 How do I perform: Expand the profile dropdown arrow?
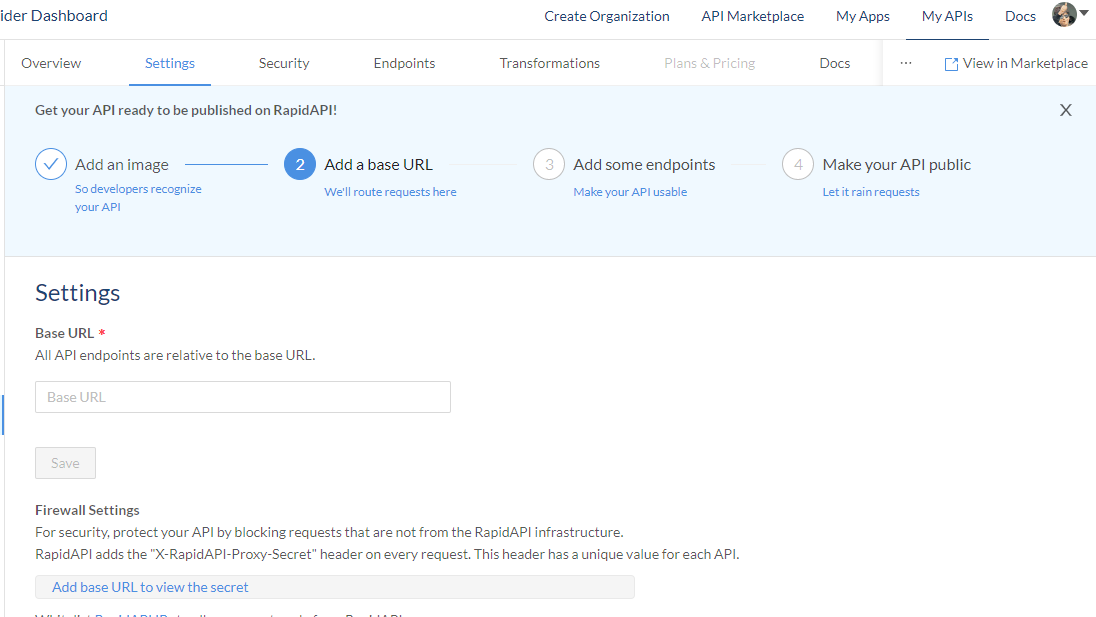click(1084, 13)
